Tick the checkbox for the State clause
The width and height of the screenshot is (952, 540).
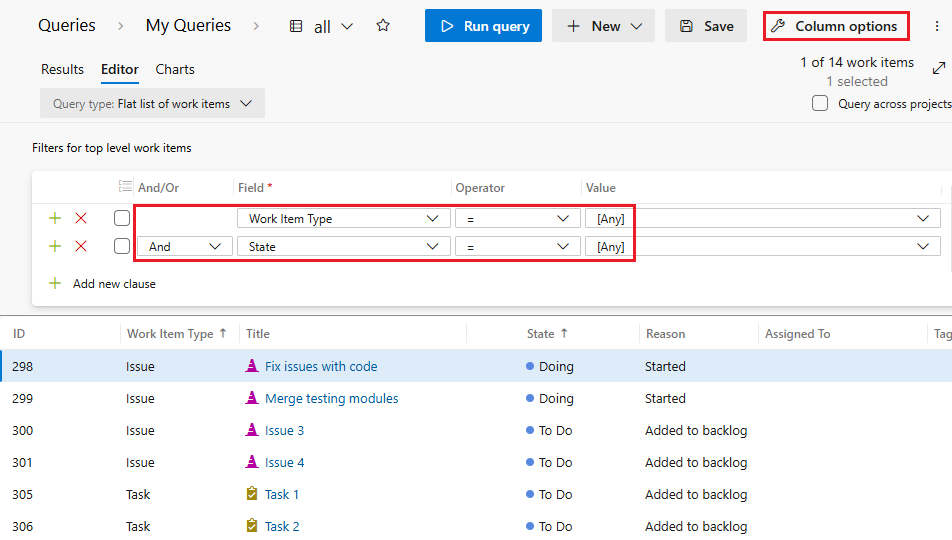(x=122, y=246)
